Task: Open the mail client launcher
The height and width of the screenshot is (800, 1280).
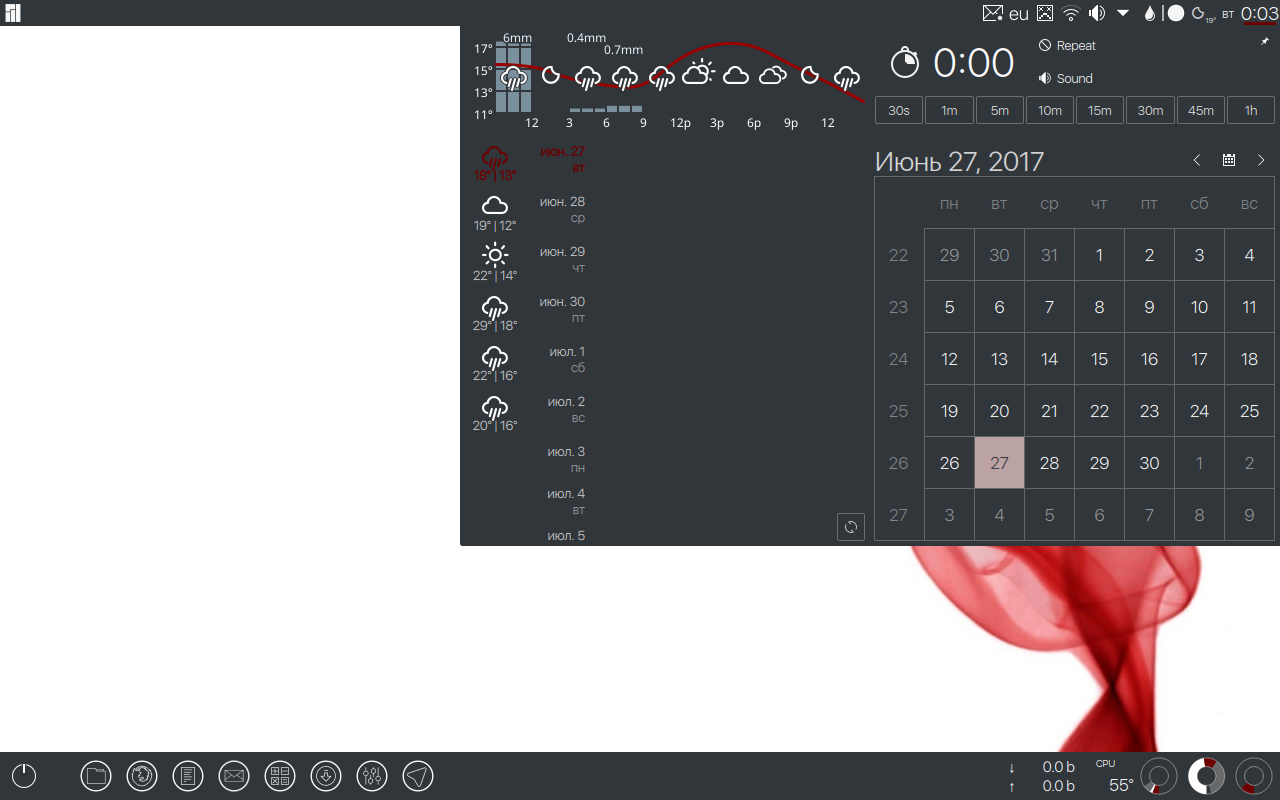Action: pyautogui.click(x=234, y=776)
